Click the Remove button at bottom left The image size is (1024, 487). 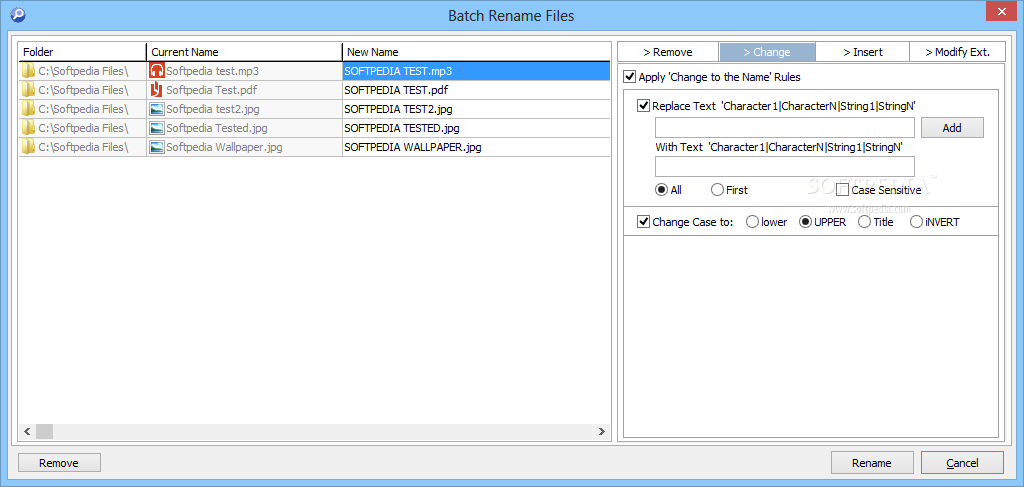pyautogui.click(x=59, y=463)
